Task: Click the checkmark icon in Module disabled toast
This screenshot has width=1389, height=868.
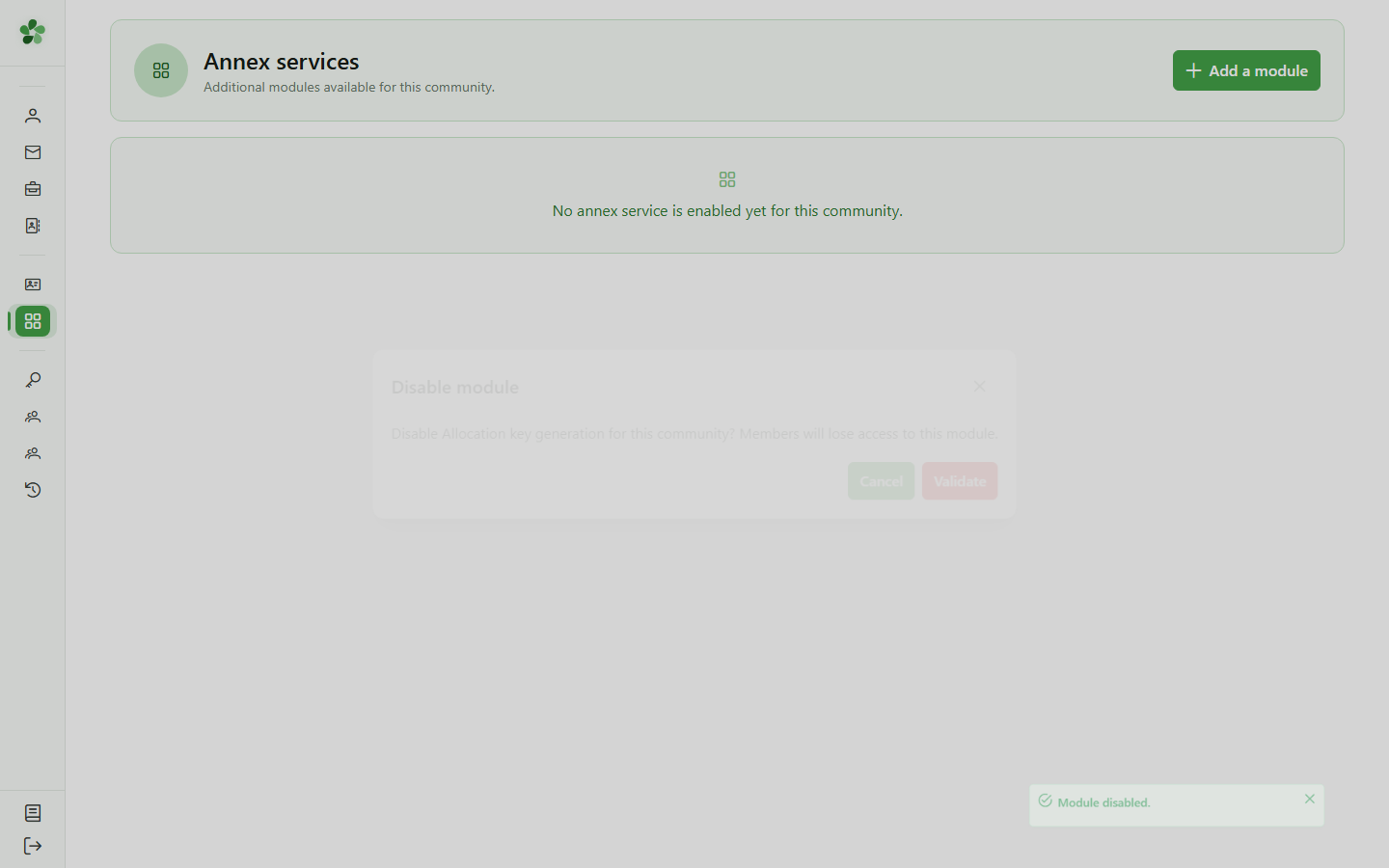Action: [1045, 800]
